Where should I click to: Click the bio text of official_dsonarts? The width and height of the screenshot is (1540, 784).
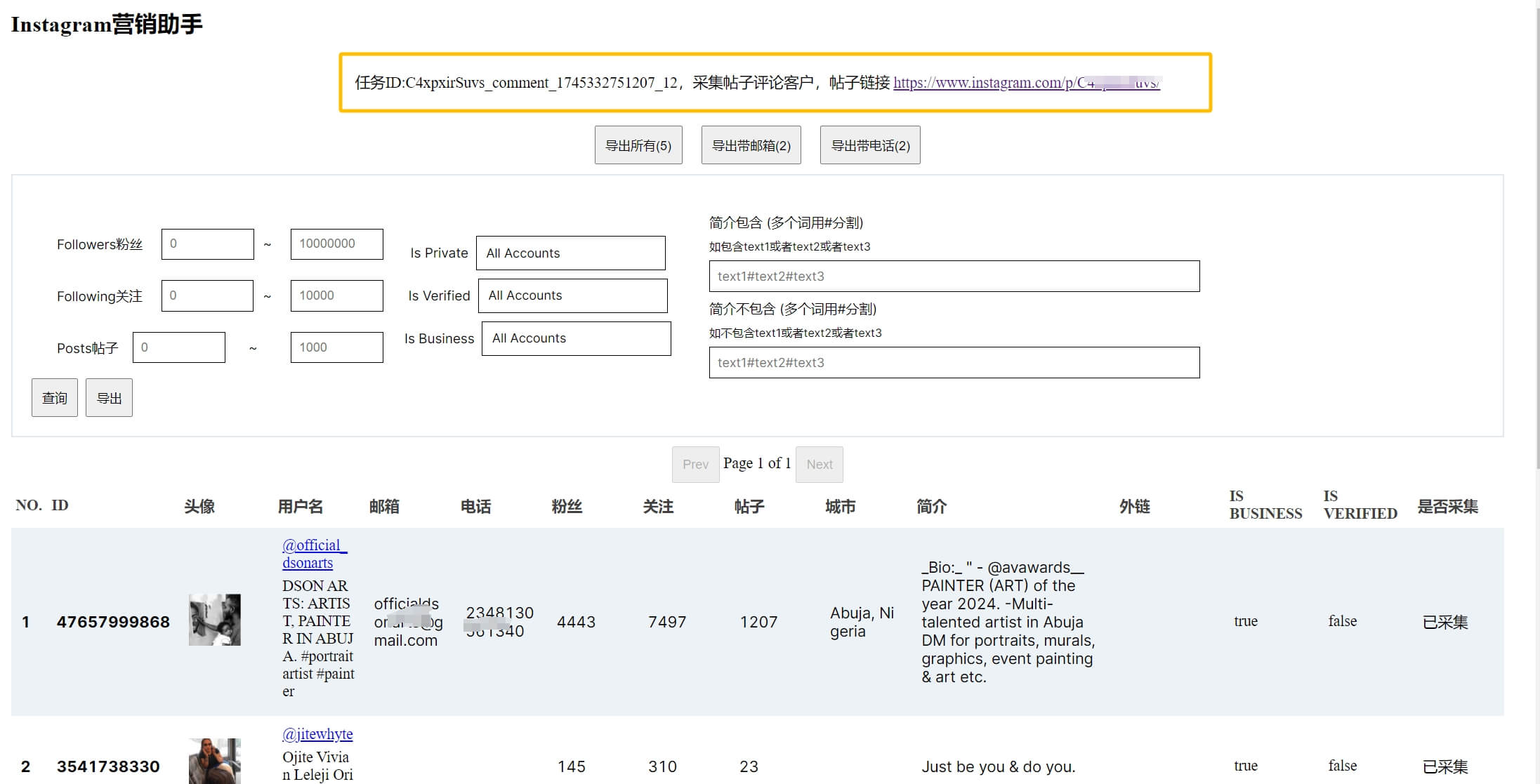(1008, 622)
